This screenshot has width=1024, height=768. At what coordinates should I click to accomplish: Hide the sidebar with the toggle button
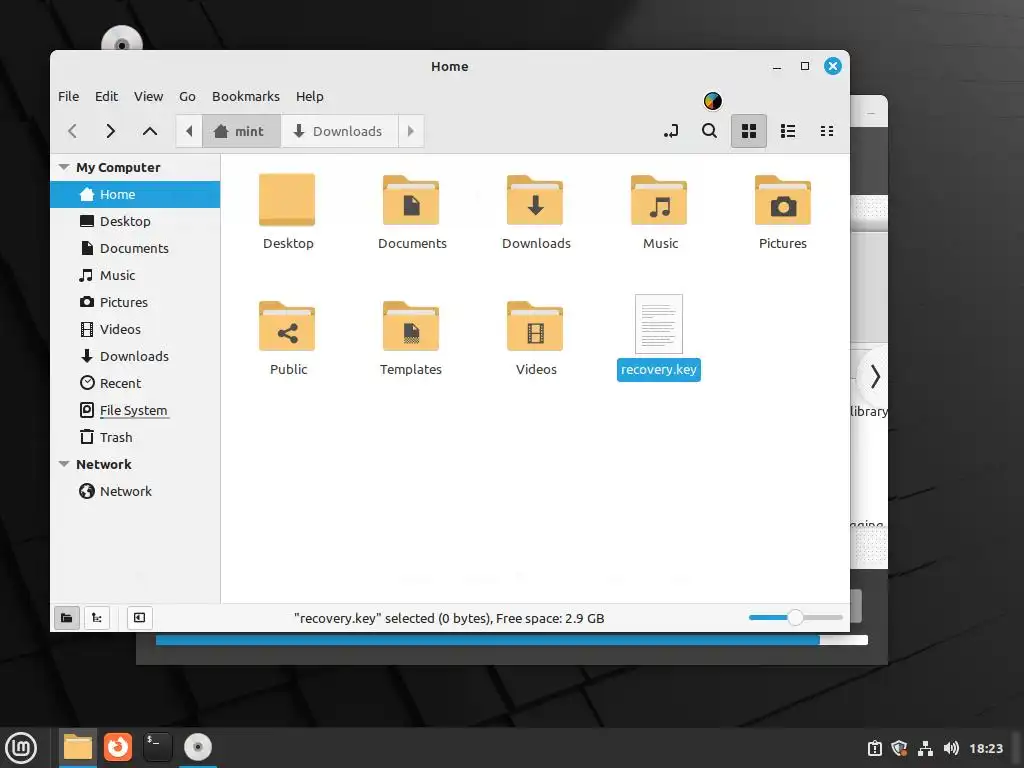tap(139, 618)
